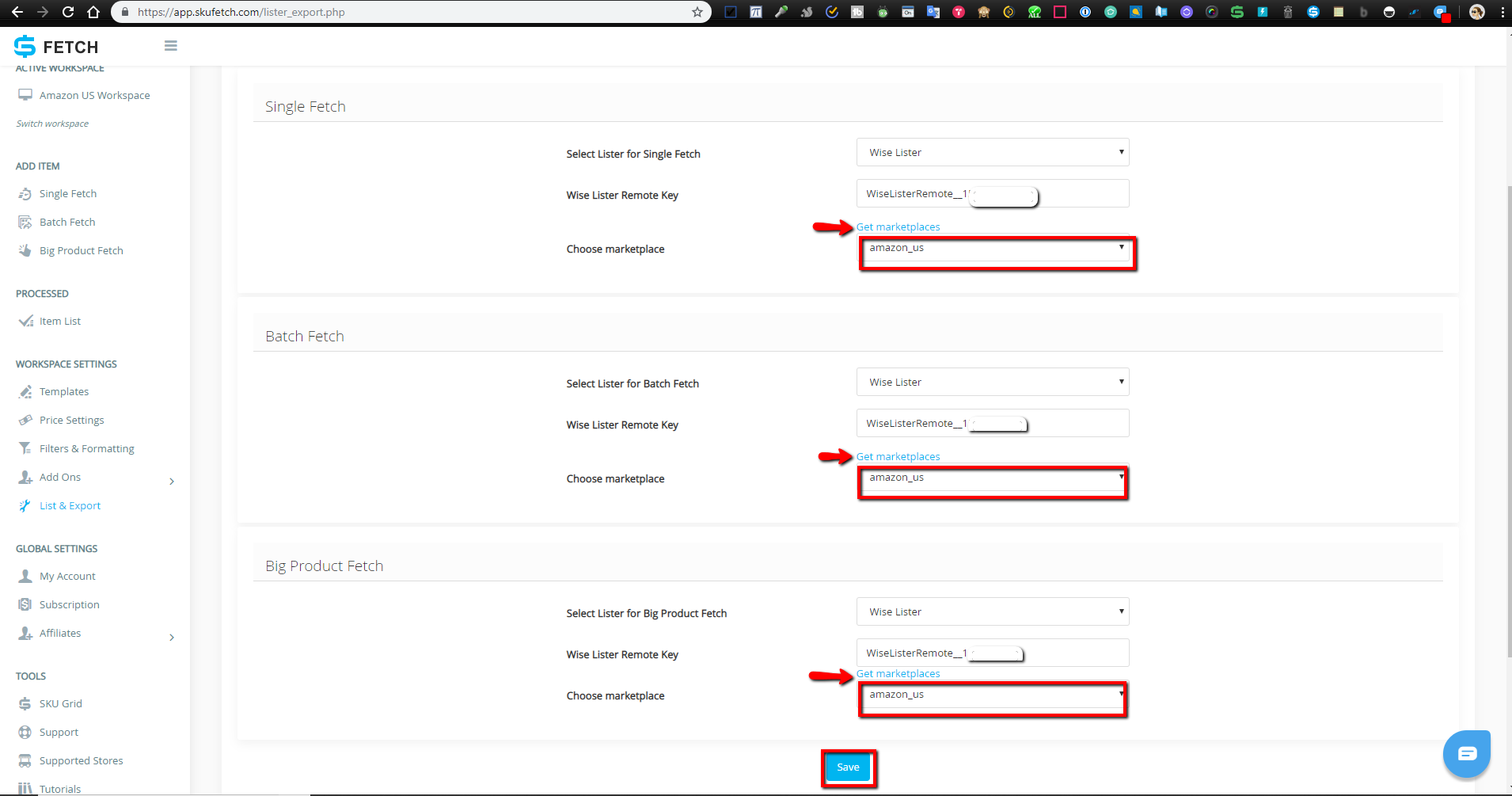This screenshot has height=796, width=1512.
Task: Open the Item List menu item
Action: (60, 322)
